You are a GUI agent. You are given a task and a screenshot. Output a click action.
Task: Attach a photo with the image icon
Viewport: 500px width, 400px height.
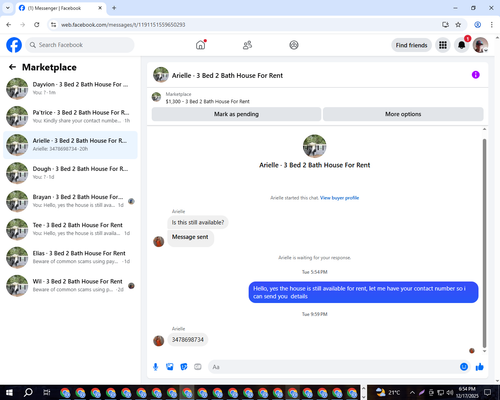(170, 367)
